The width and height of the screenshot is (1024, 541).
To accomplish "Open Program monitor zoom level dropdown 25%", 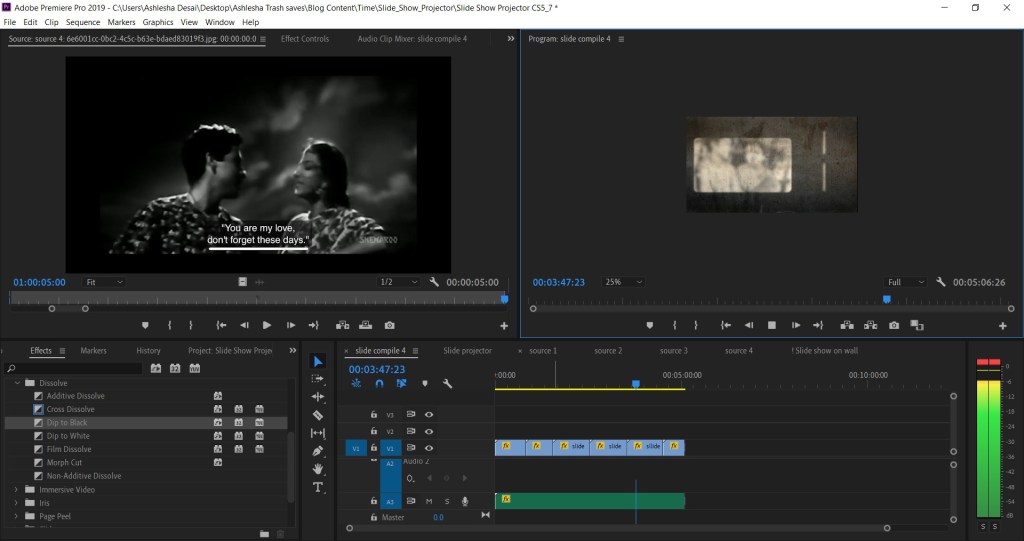I will click(624, 282).
